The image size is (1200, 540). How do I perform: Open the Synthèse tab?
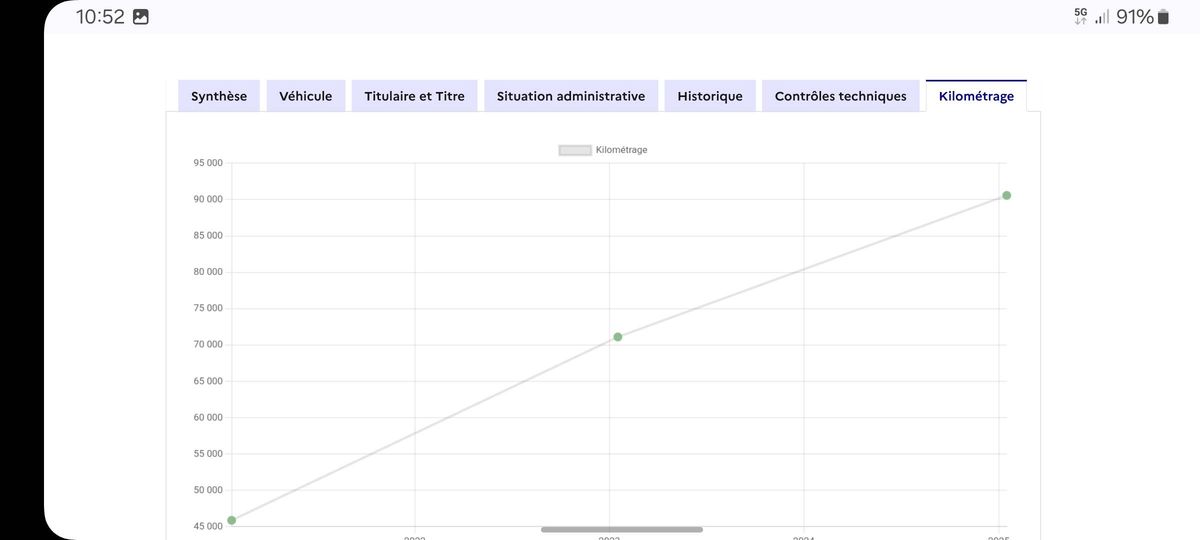219,96
